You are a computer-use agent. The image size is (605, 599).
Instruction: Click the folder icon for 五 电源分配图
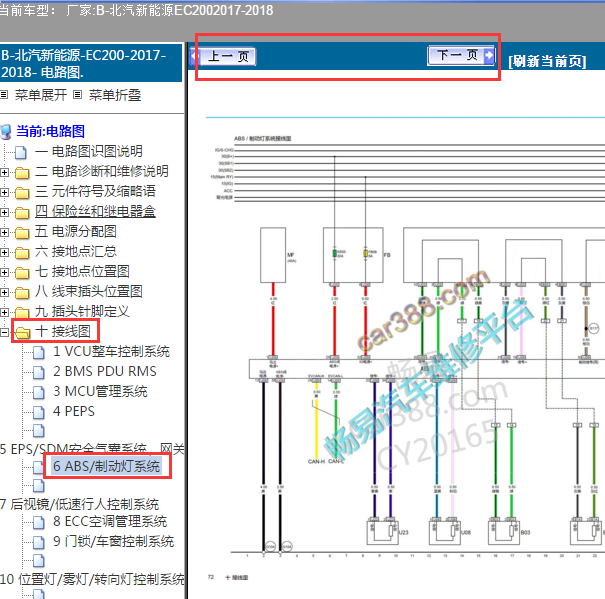tap(22, 233)
